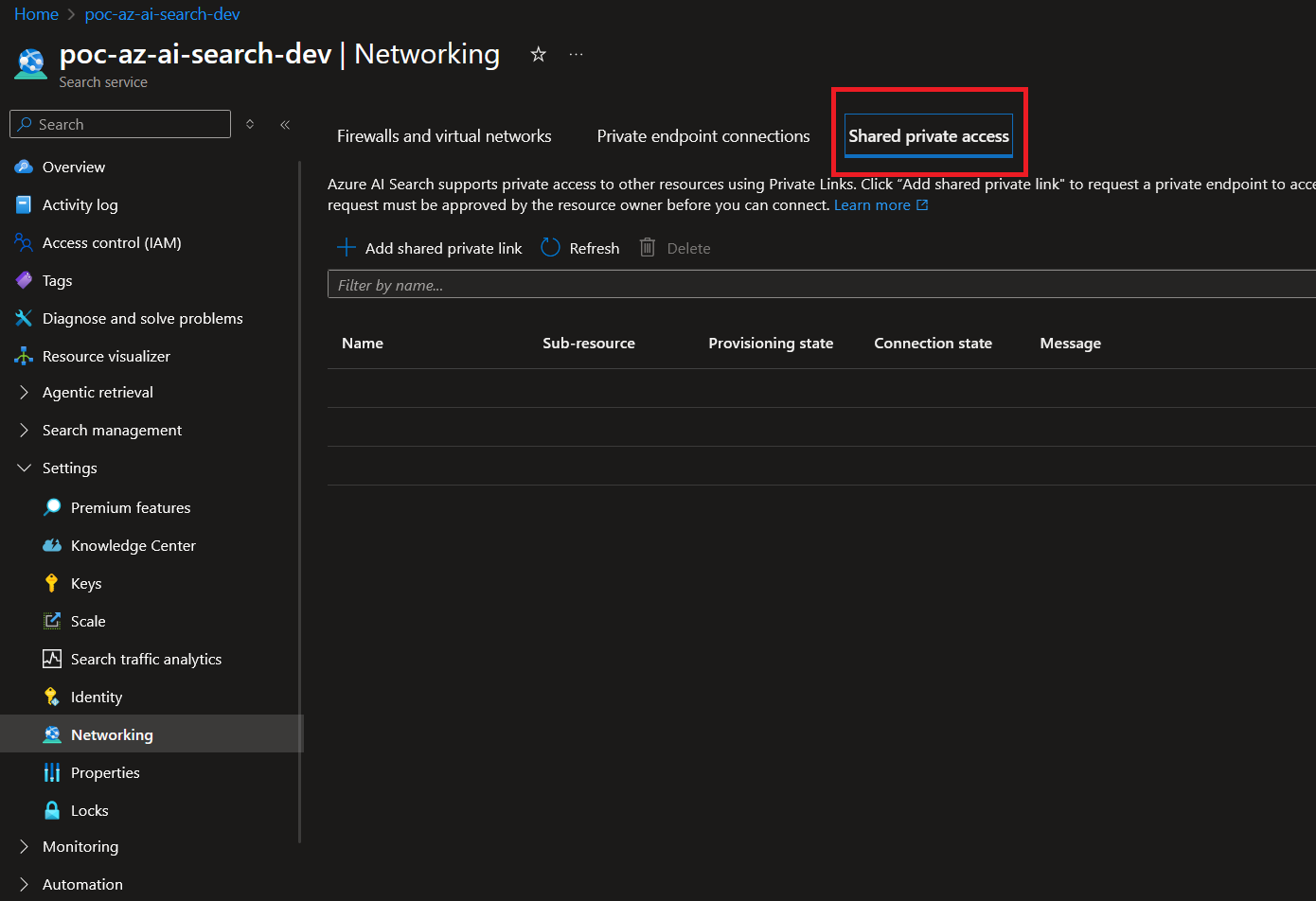Select the Shared private access tab

pos(929,136)
